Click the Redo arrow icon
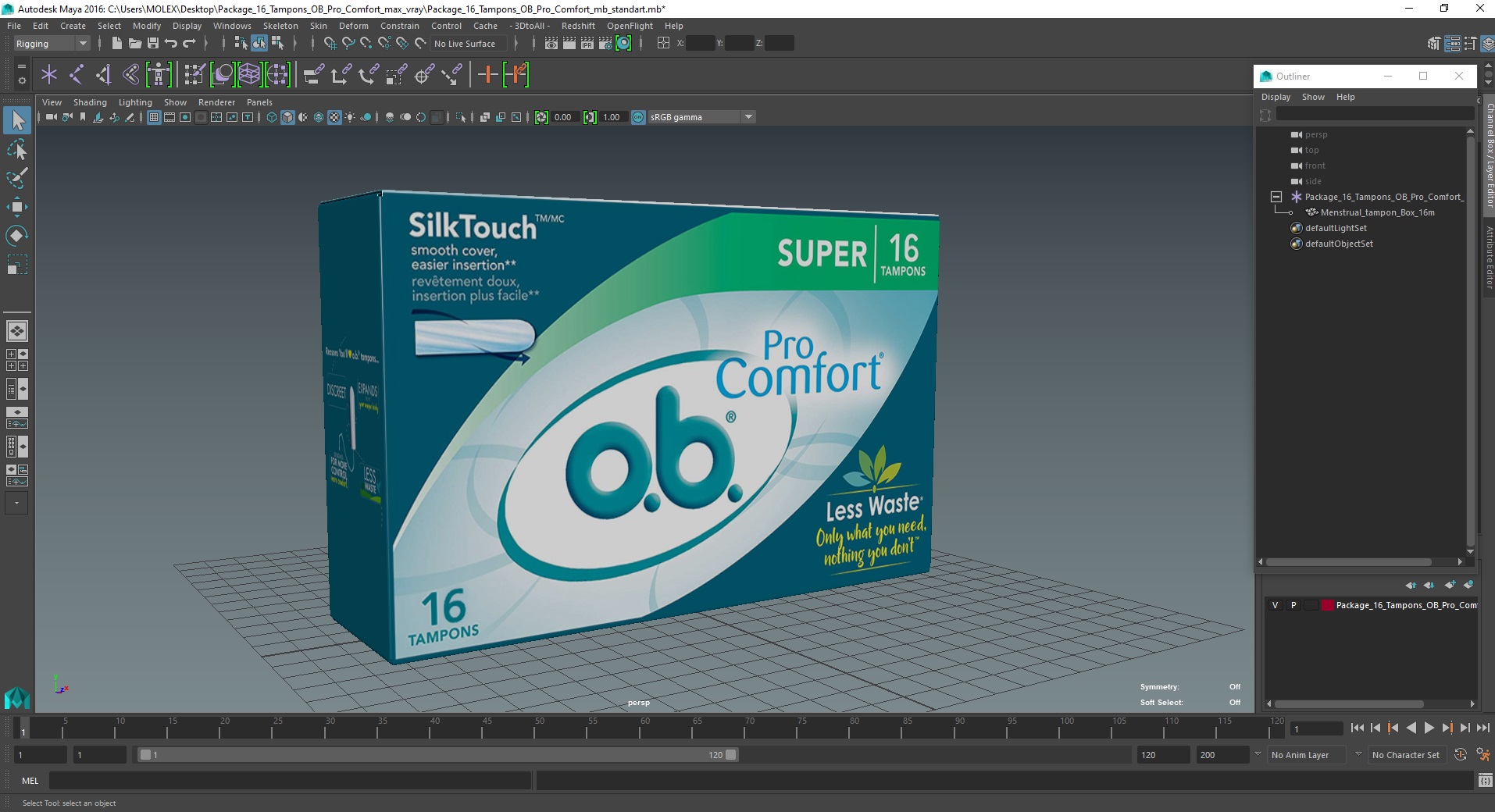The image size is (1495, 812). click(x=189, y=44)
